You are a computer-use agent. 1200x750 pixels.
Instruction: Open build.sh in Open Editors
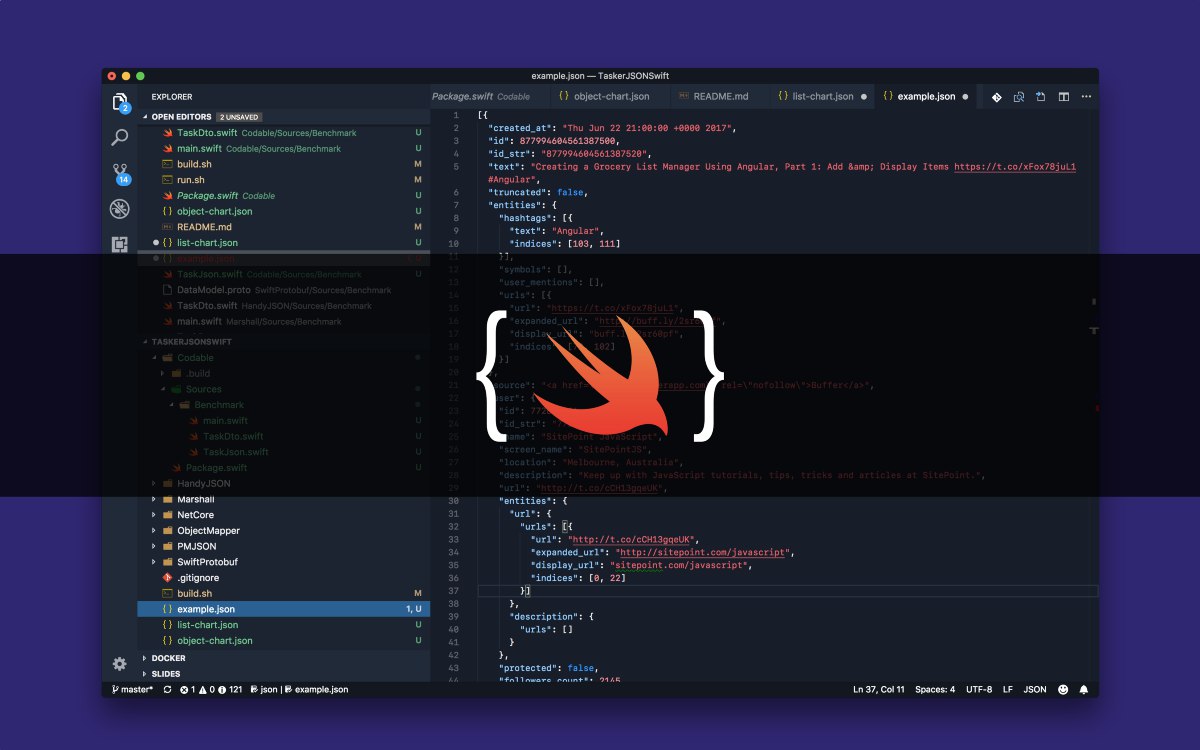tap(284, 164)
